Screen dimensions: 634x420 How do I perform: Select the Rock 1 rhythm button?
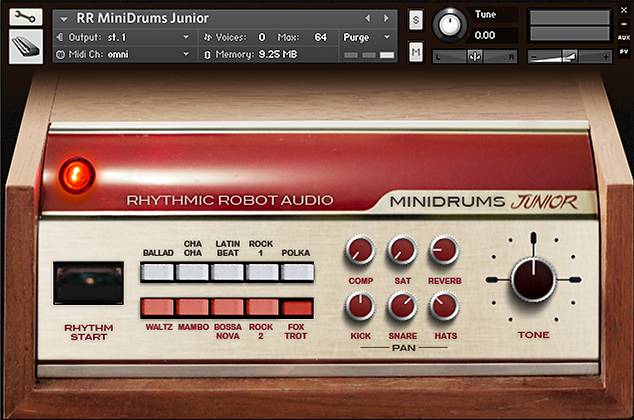point(262,272)
